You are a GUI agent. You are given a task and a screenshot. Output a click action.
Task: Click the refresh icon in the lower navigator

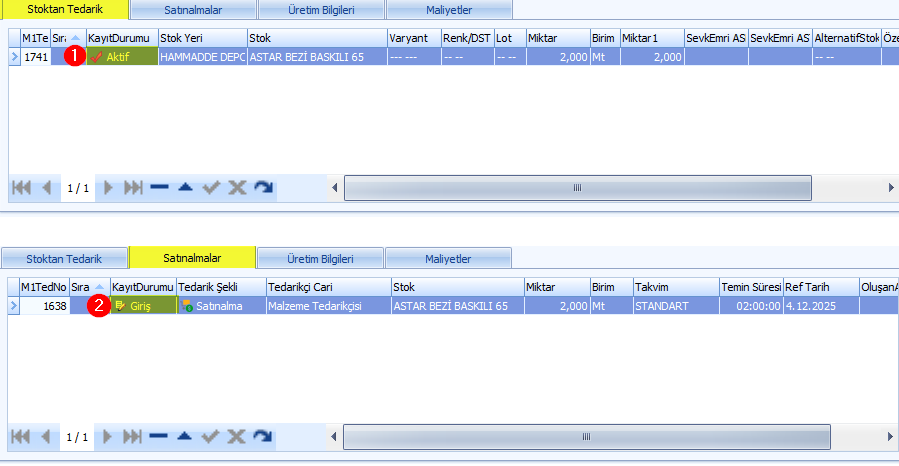(262, 437)
